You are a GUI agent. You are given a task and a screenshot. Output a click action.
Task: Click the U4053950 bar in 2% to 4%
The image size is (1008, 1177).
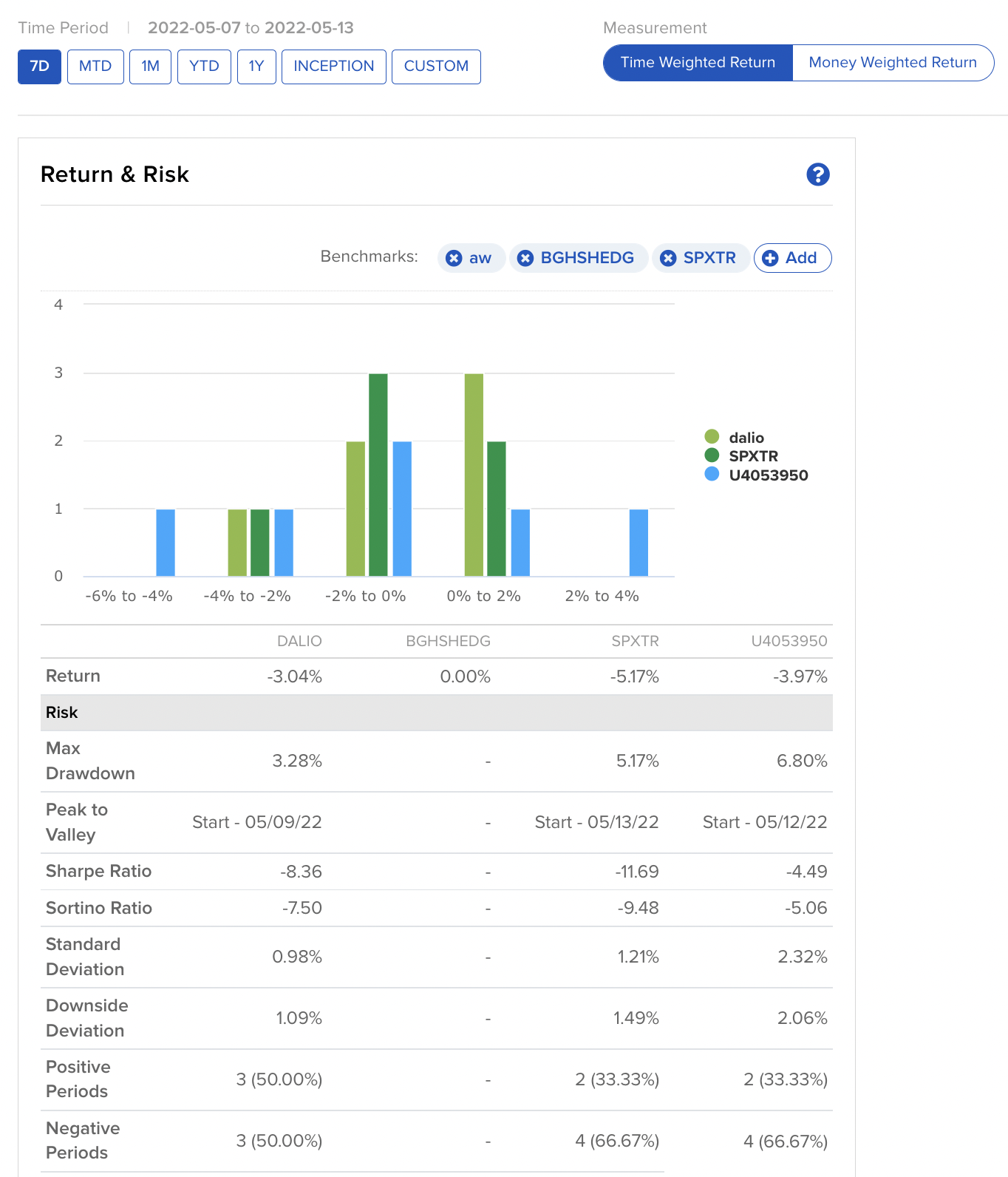638,543
